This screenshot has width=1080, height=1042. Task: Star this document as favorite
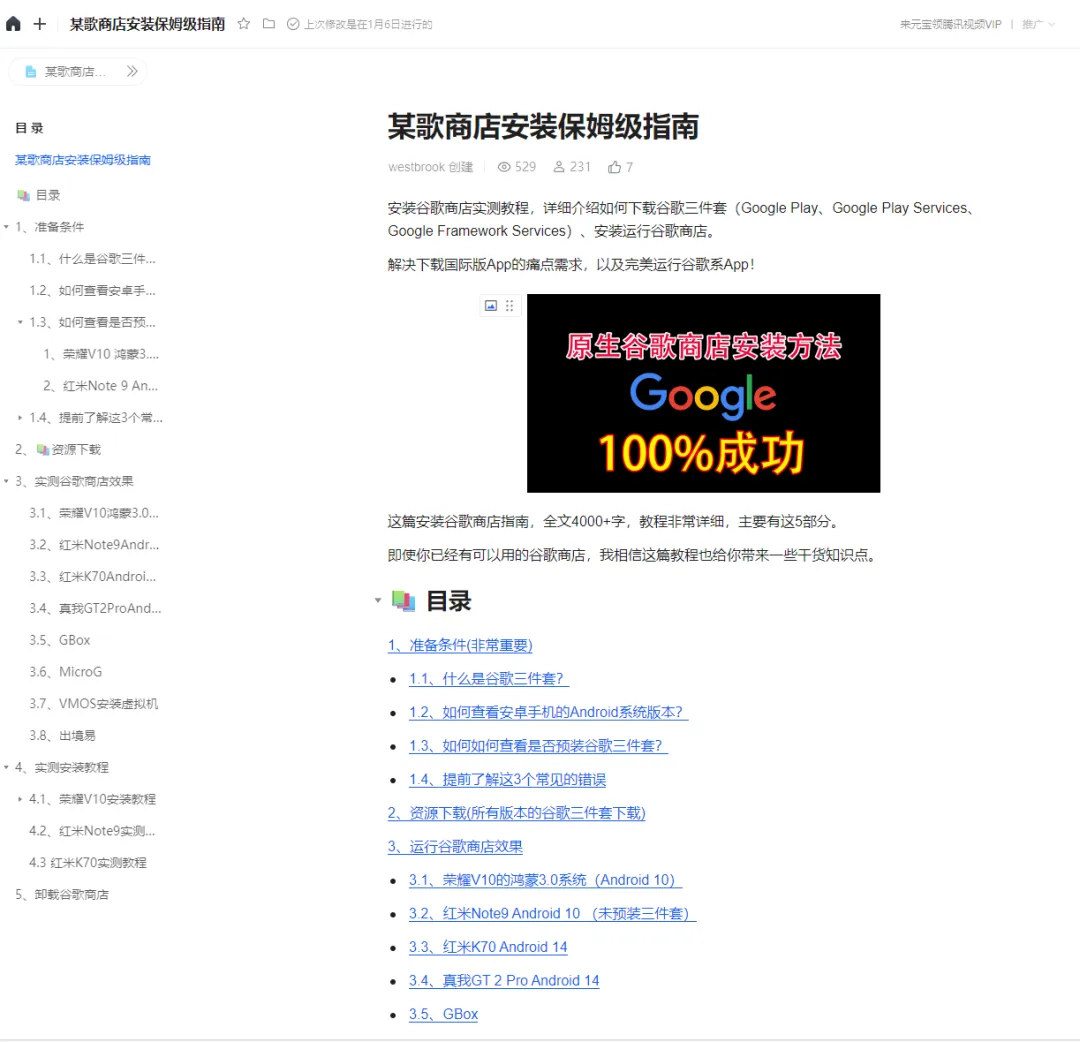click(244, 24)
